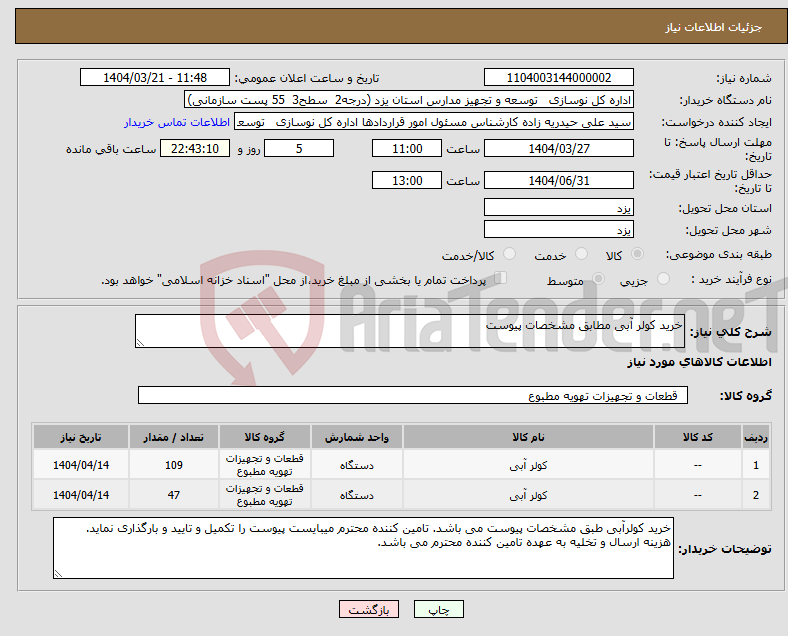Click unit دستگاه in row 1
Screen dimensions: 788x636
coord(356,465)
